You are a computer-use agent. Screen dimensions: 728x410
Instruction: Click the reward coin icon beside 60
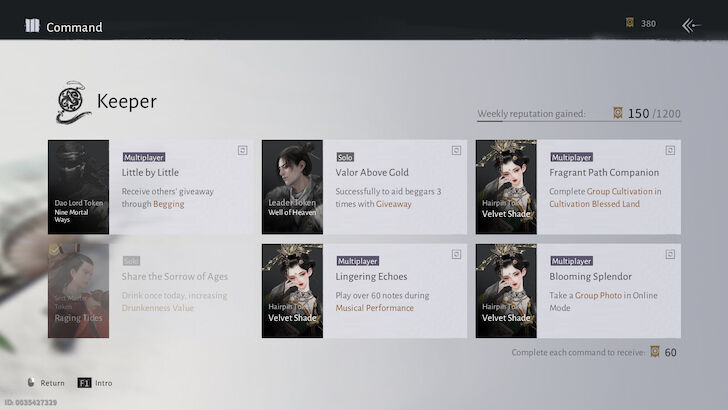(655, 352)
